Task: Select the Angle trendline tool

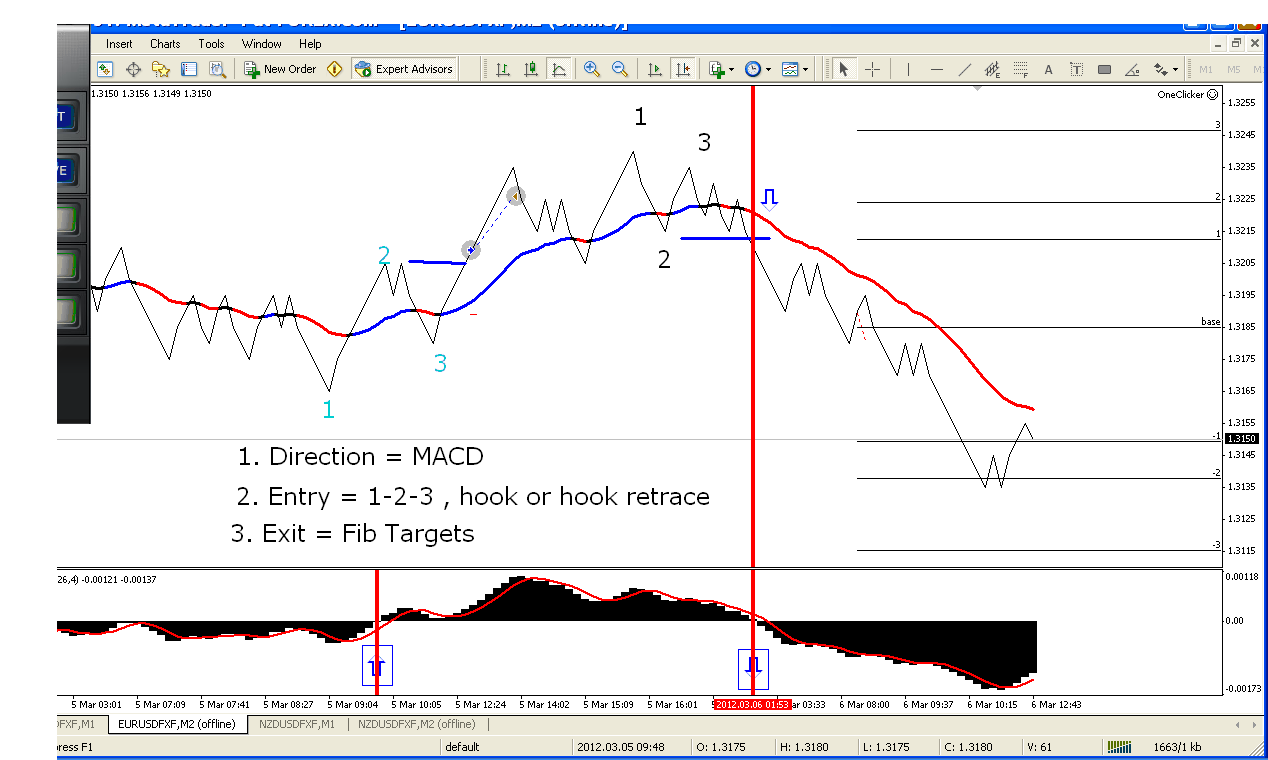Action: click(x=1132, y=69)
